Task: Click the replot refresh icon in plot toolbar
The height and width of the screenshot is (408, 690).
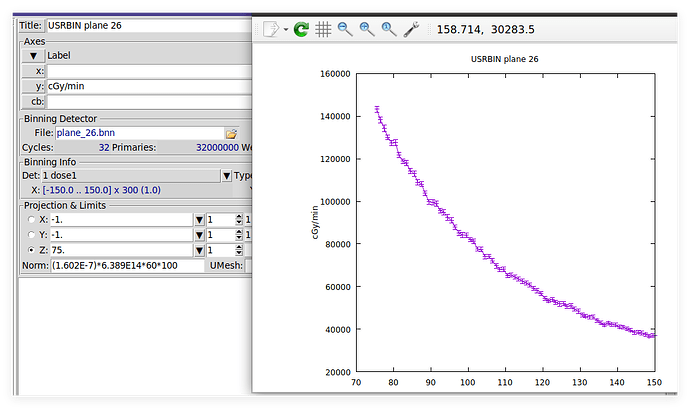Action: (301, 29)
